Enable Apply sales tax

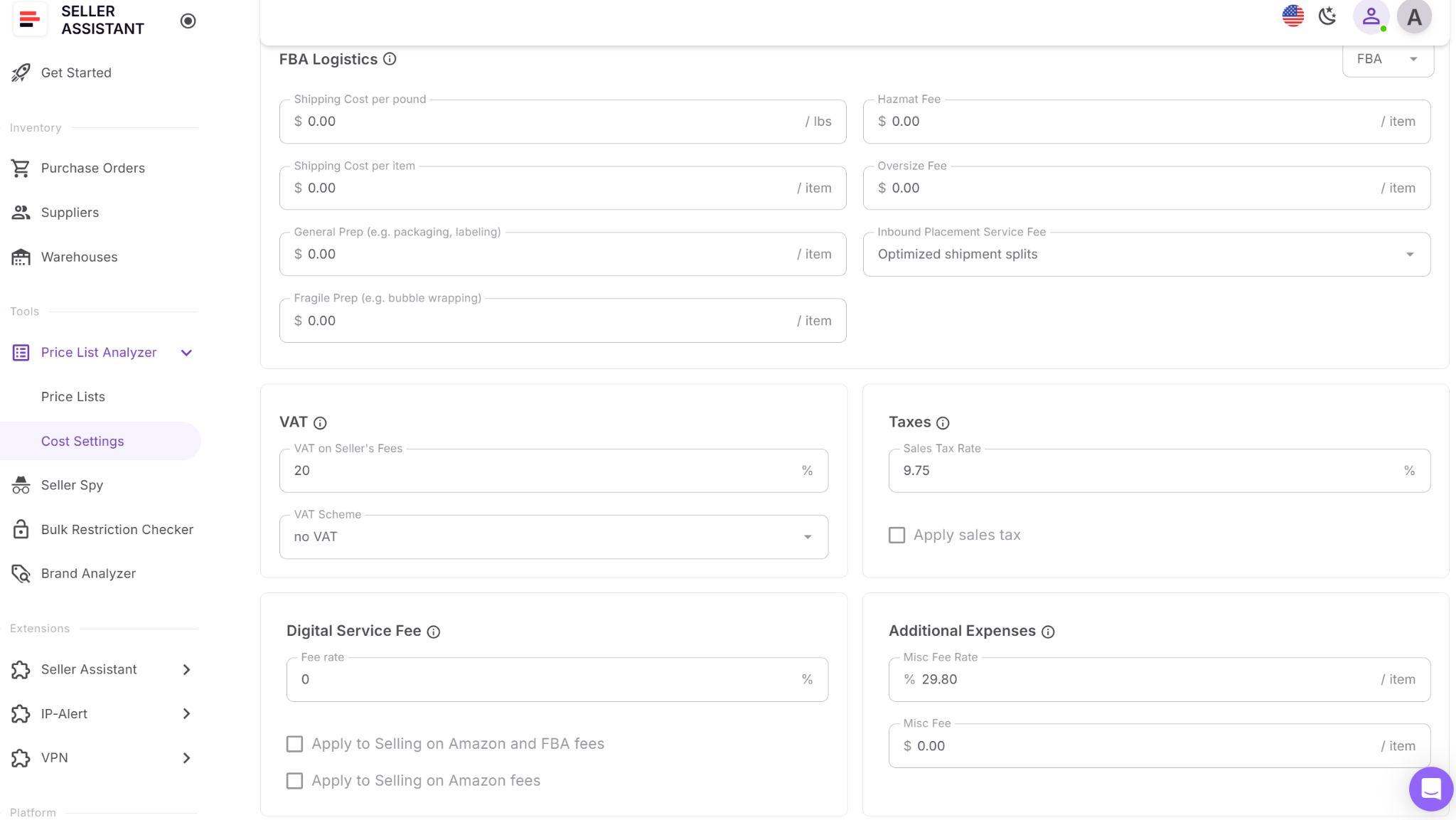[896, 535]
